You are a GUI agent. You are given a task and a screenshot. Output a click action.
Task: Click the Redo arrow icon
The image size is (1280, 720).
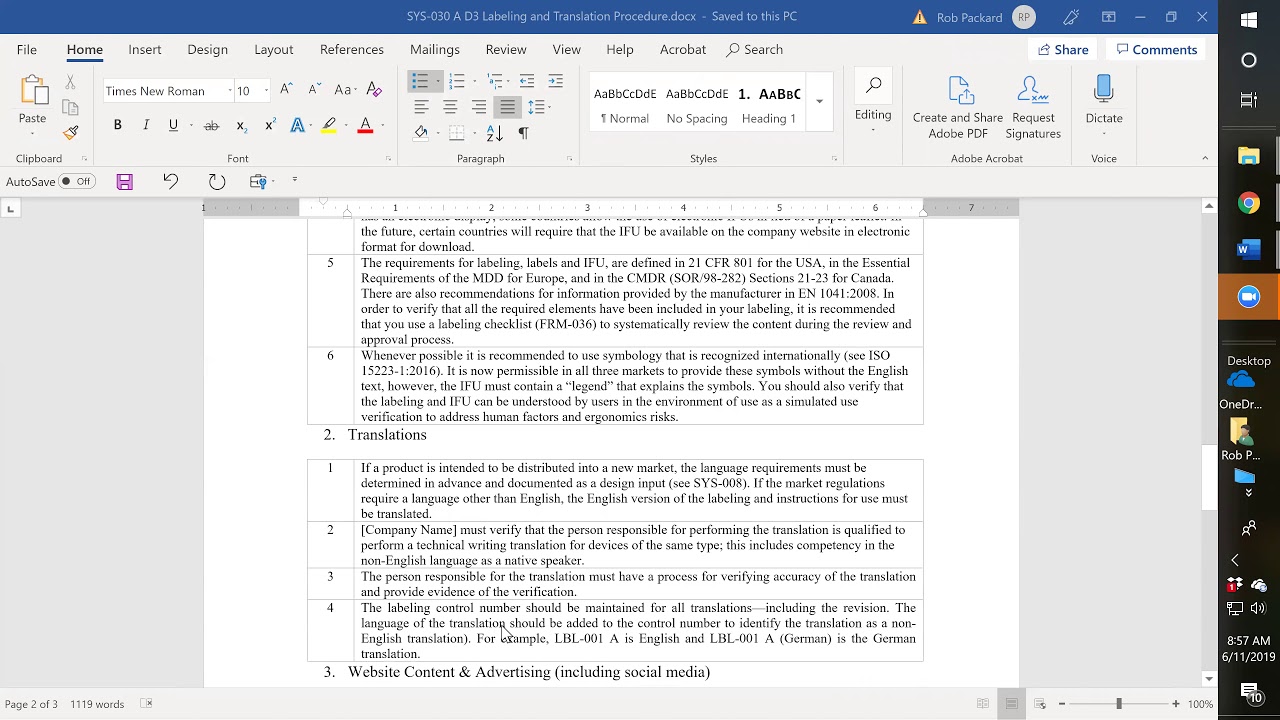coord(217,181)
